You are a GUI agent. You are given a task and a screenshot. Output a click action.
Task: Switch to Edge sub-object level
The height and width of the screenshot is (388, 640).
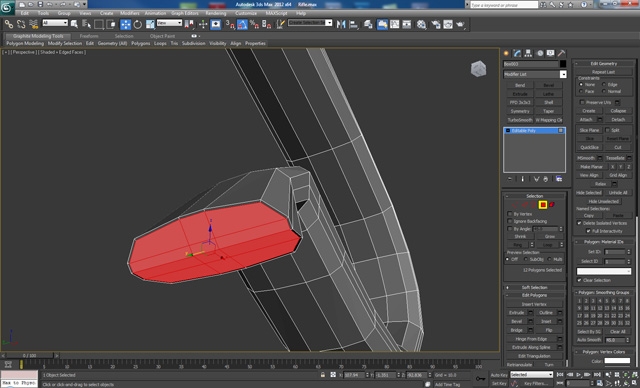point(525,205)
